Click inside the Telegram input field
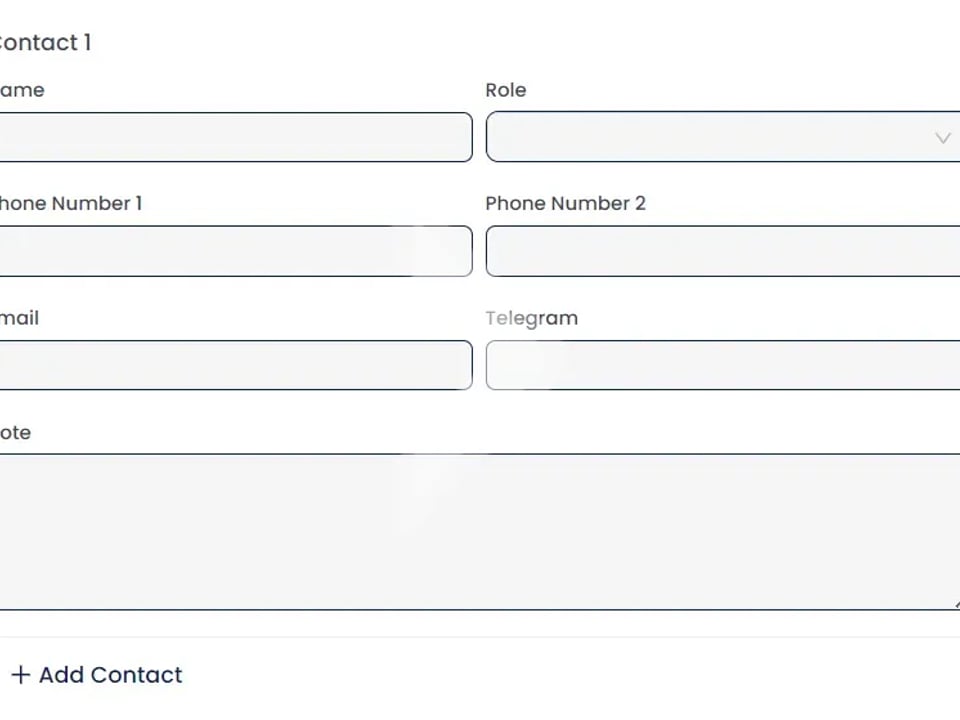This screenshot has width=960, height=720. 722,365
